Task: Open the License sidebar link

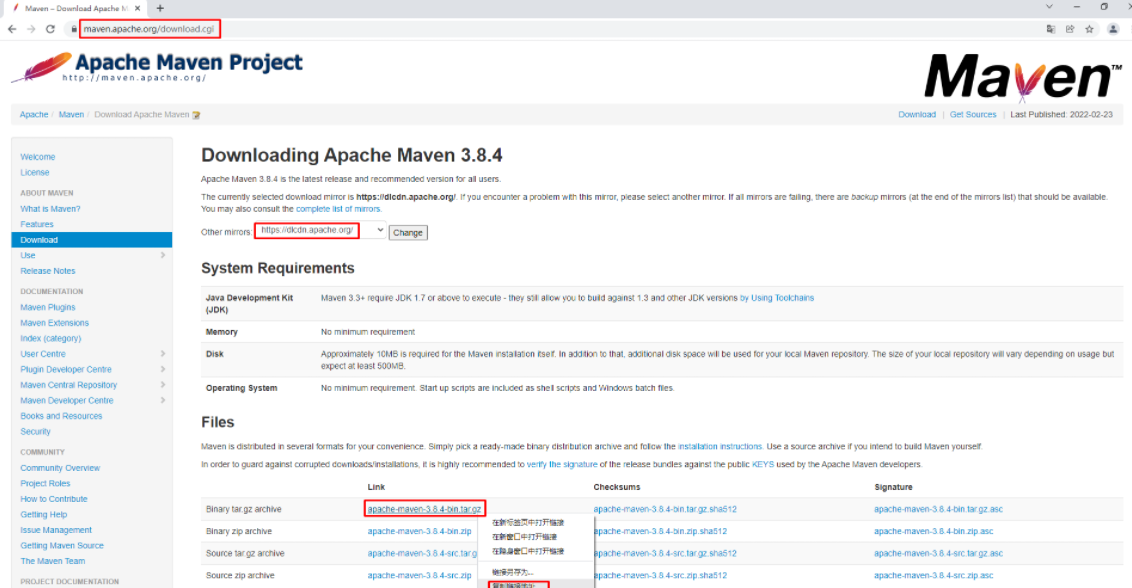Action: pos(35,173)
